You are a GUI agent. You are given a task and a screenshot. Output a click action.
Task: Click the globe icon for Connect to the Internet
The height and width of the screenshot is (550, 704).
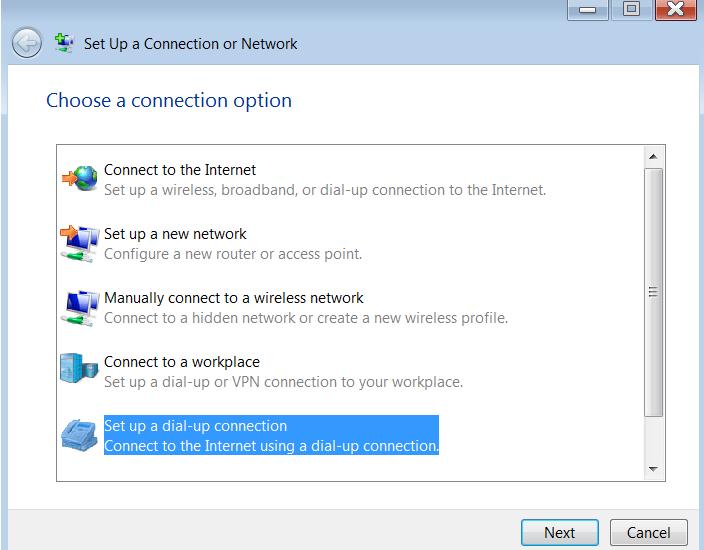[79, 179]
